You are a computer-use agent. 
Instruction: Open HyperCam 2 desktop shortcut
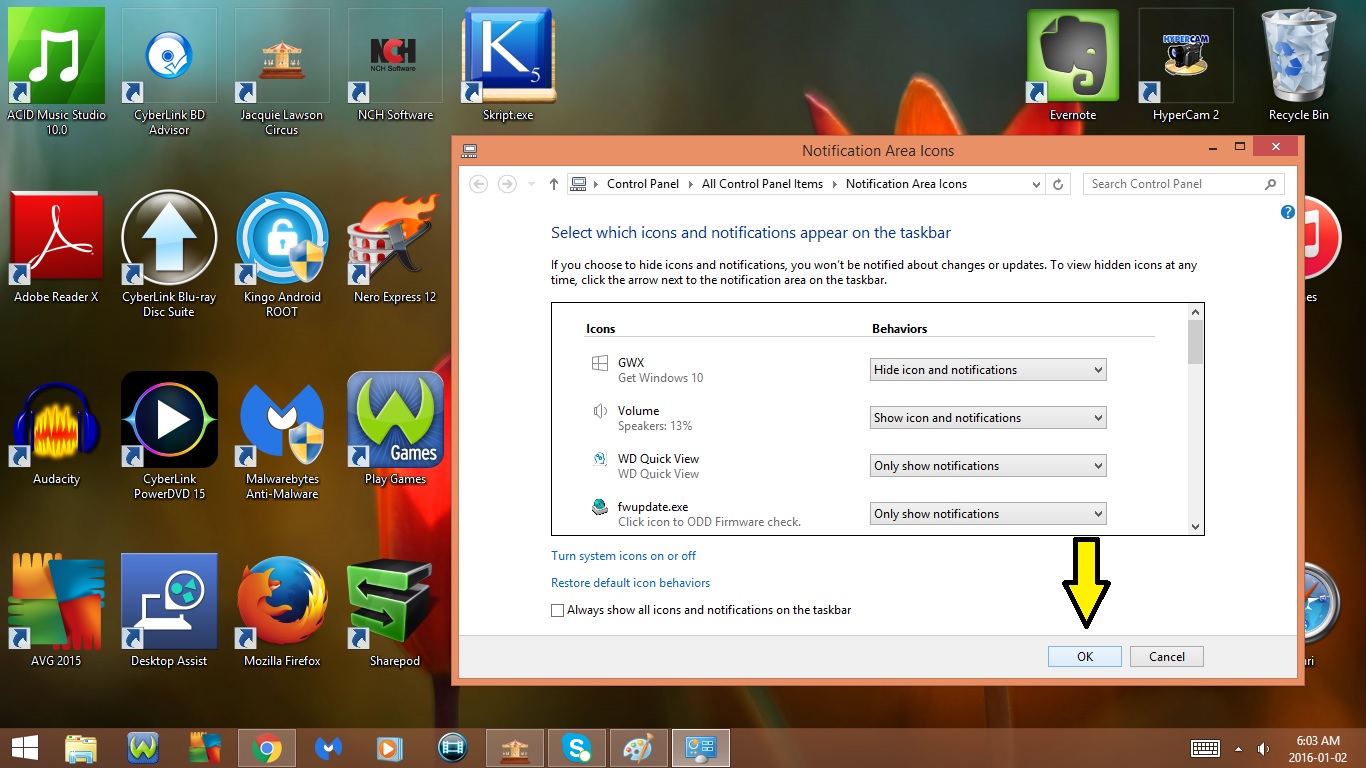[1186, 65]
